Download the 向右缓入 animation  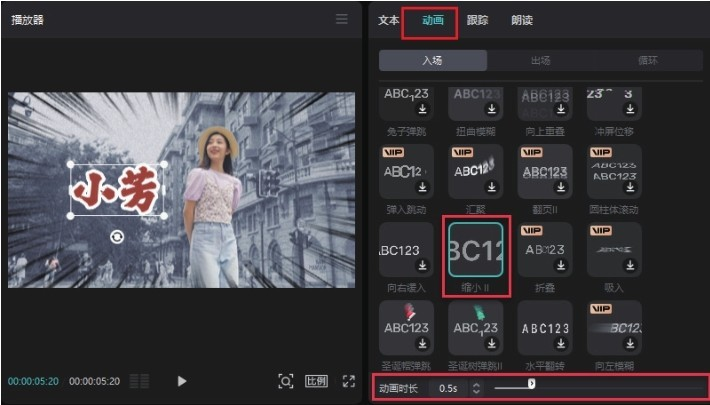point(422,265)
